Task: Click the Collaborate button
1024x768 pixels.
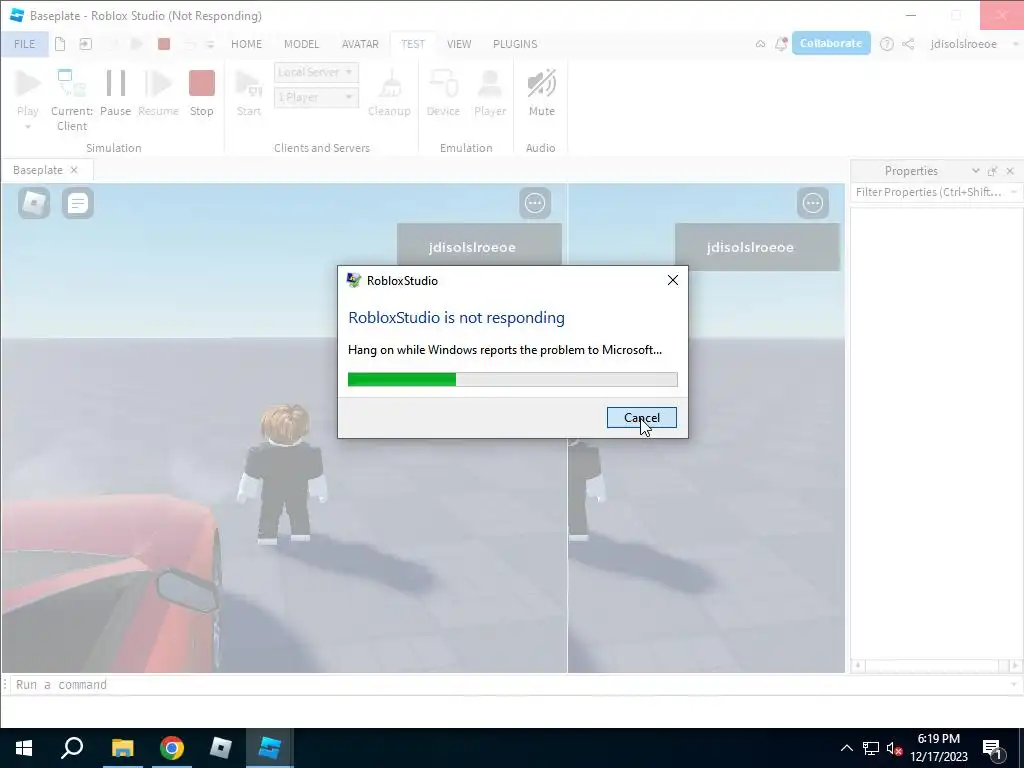Action: (x=831, y=43)
